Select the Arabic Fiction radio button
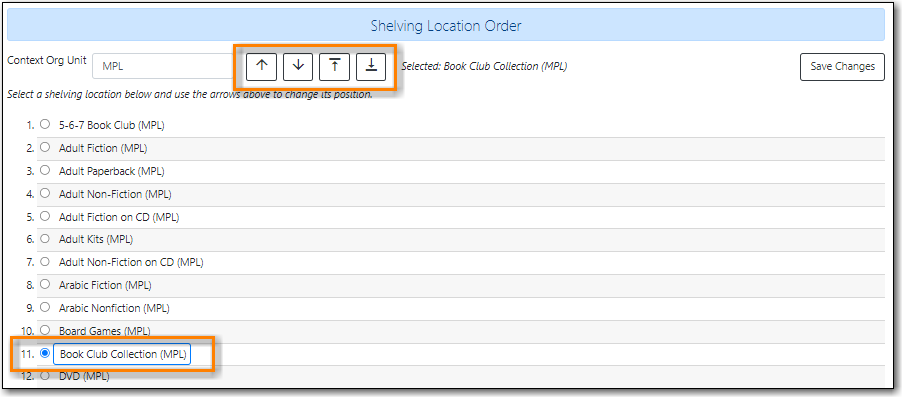This screenshot has height=397, width=902. (x=45, y=284)
